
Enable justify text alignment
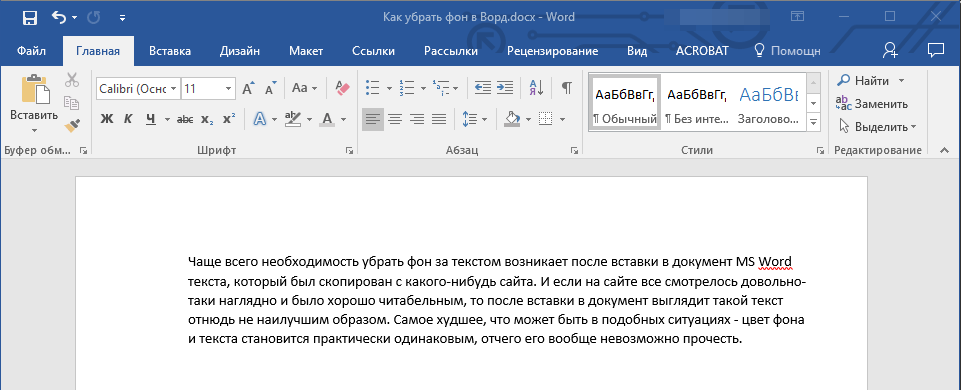click(439, 119)
